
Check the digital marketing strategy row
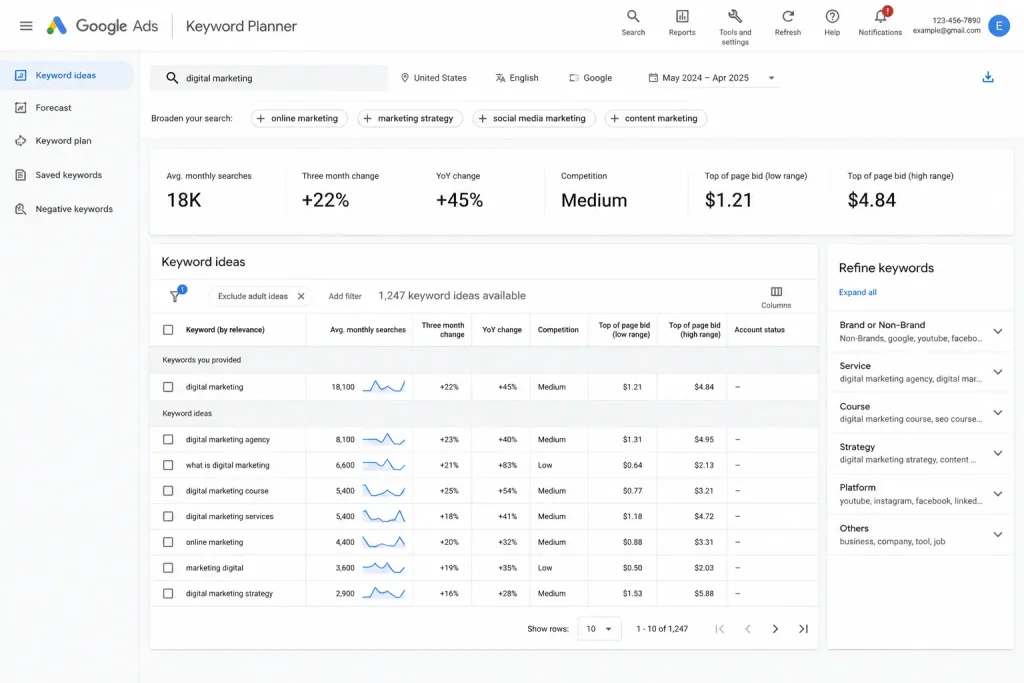(168, 594)
